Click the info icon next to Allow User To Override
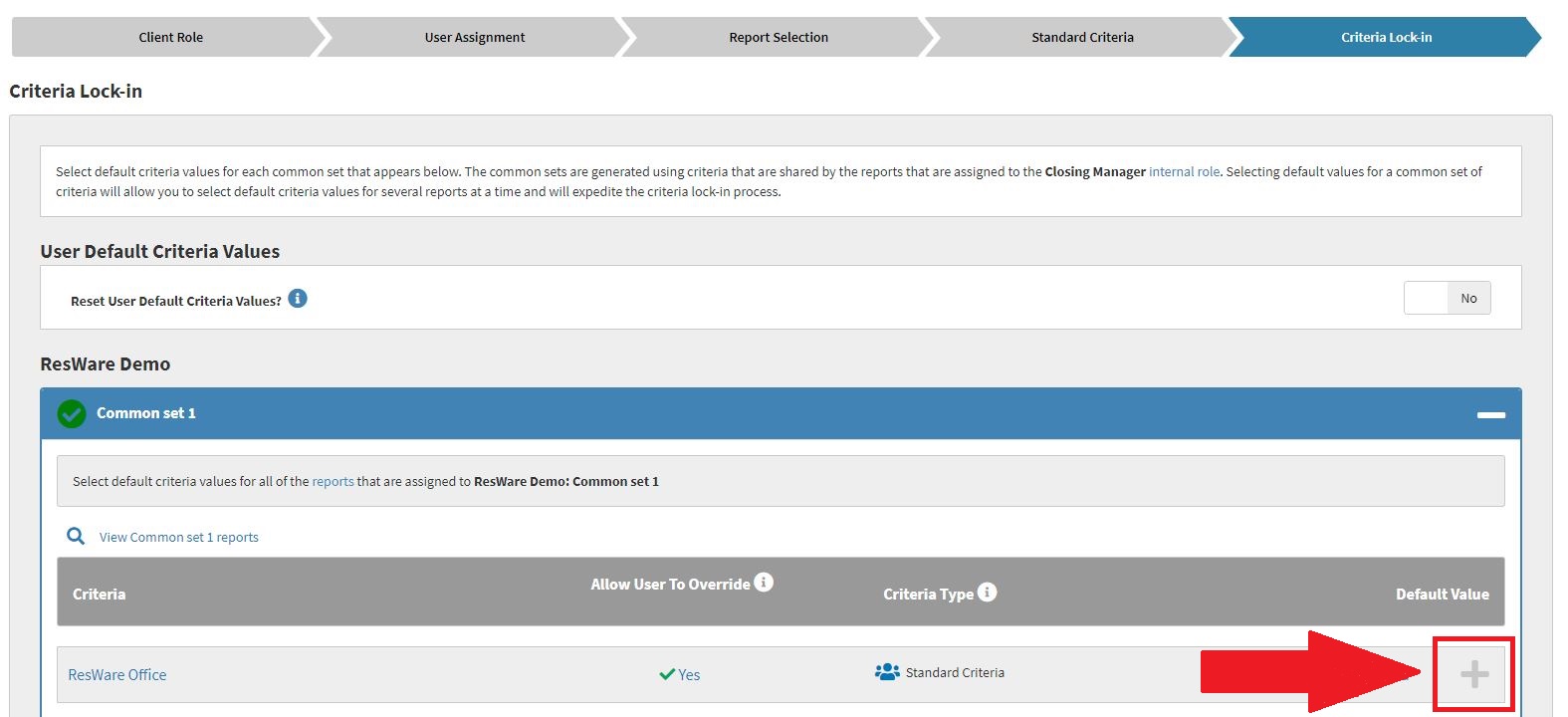This screenshot has width=1568, height=717. click(x=764, y=583)
